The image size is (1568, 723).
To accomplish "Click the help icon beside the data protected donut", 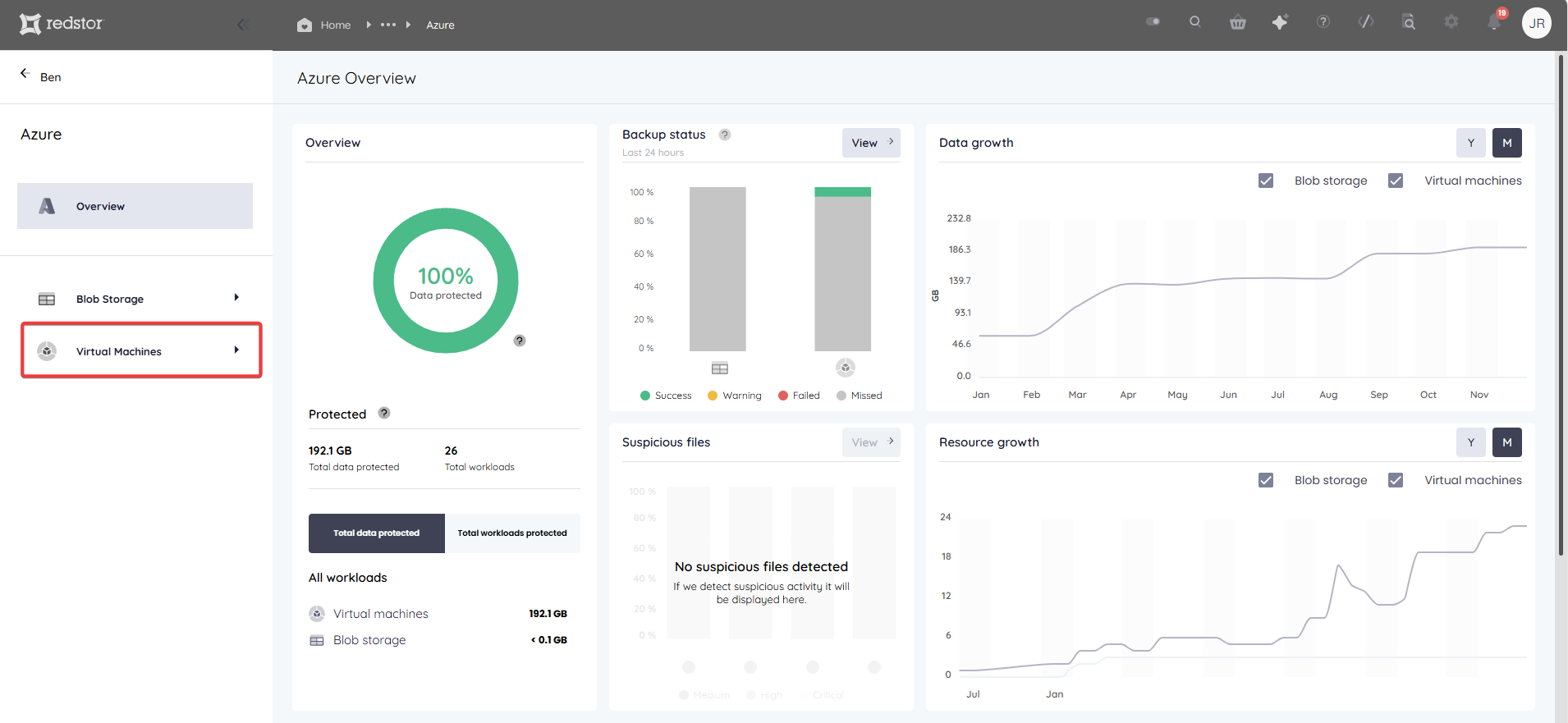I will (x=520, y=341).
